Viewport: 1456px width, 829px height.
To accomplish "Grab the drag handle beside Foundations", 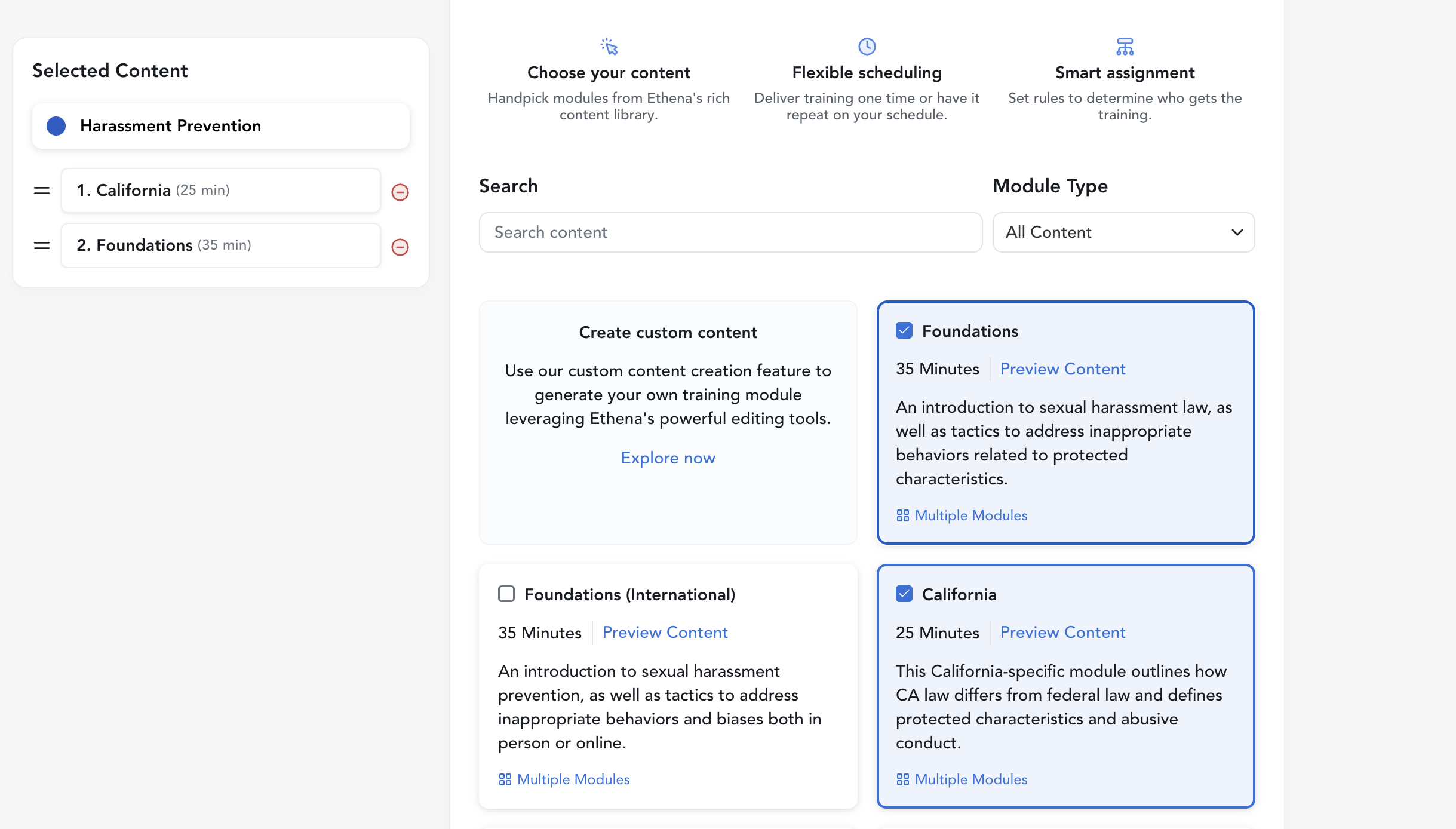I will tap(42, 245).
